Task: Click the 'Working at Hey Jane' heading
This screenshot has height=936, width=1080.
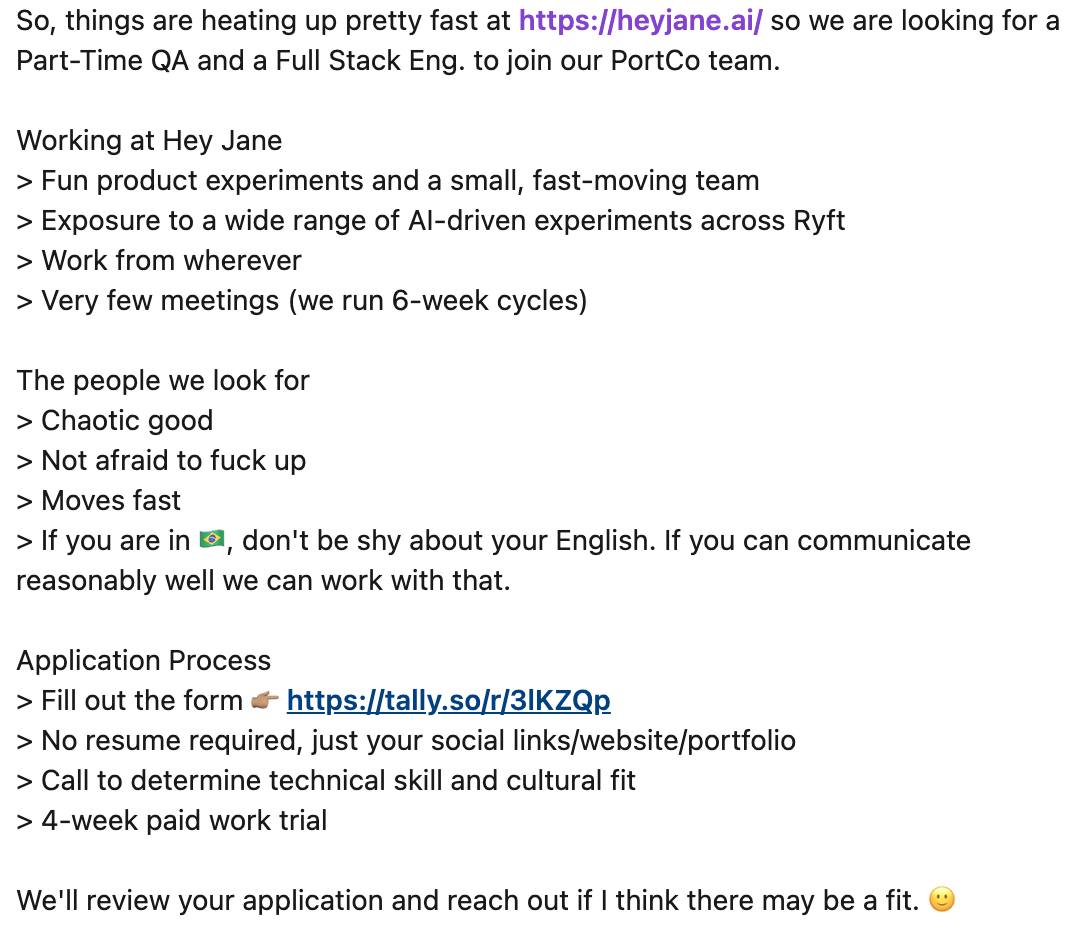Action: tap(149, 141)
